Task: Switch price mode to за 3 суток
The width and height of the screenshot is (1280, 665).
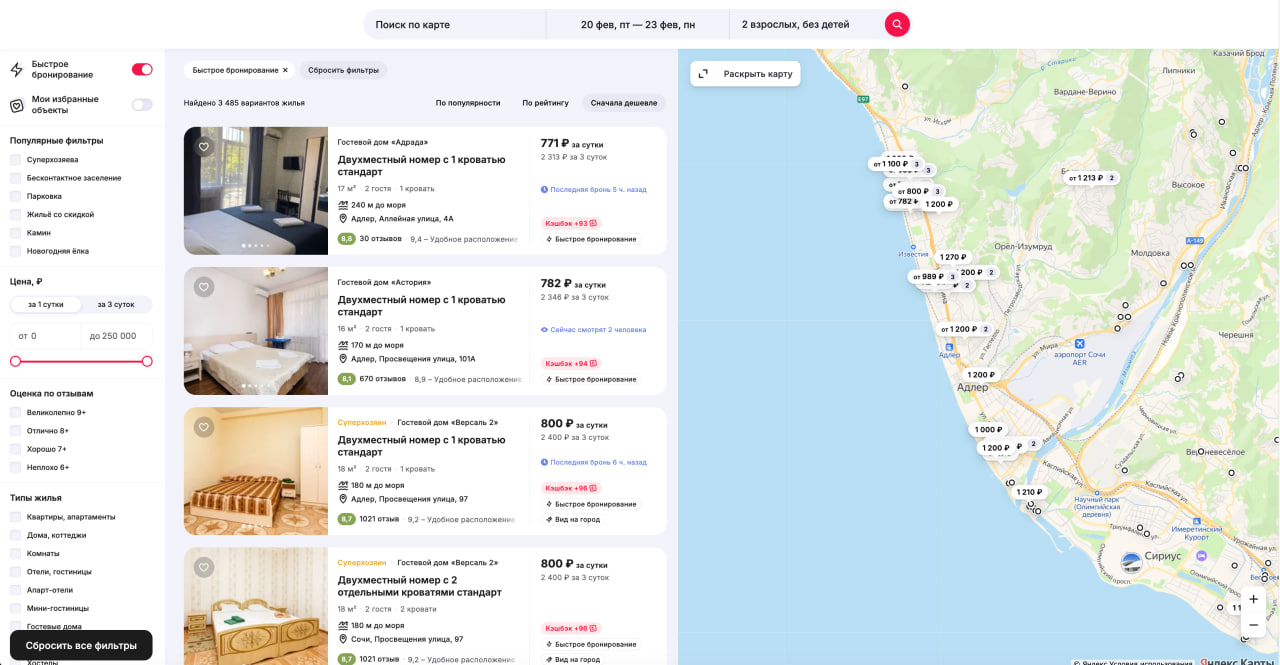Action: [x=116, y=304]
